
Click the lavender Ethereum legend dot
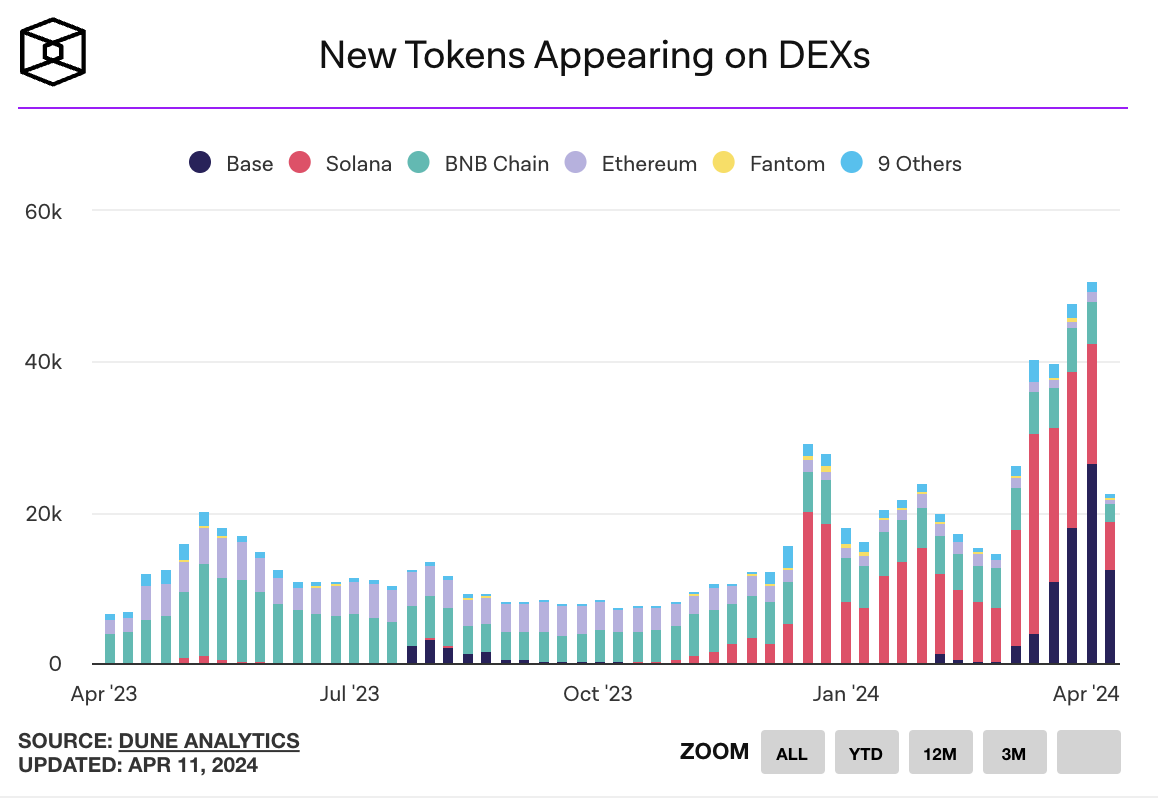(576, 163)
